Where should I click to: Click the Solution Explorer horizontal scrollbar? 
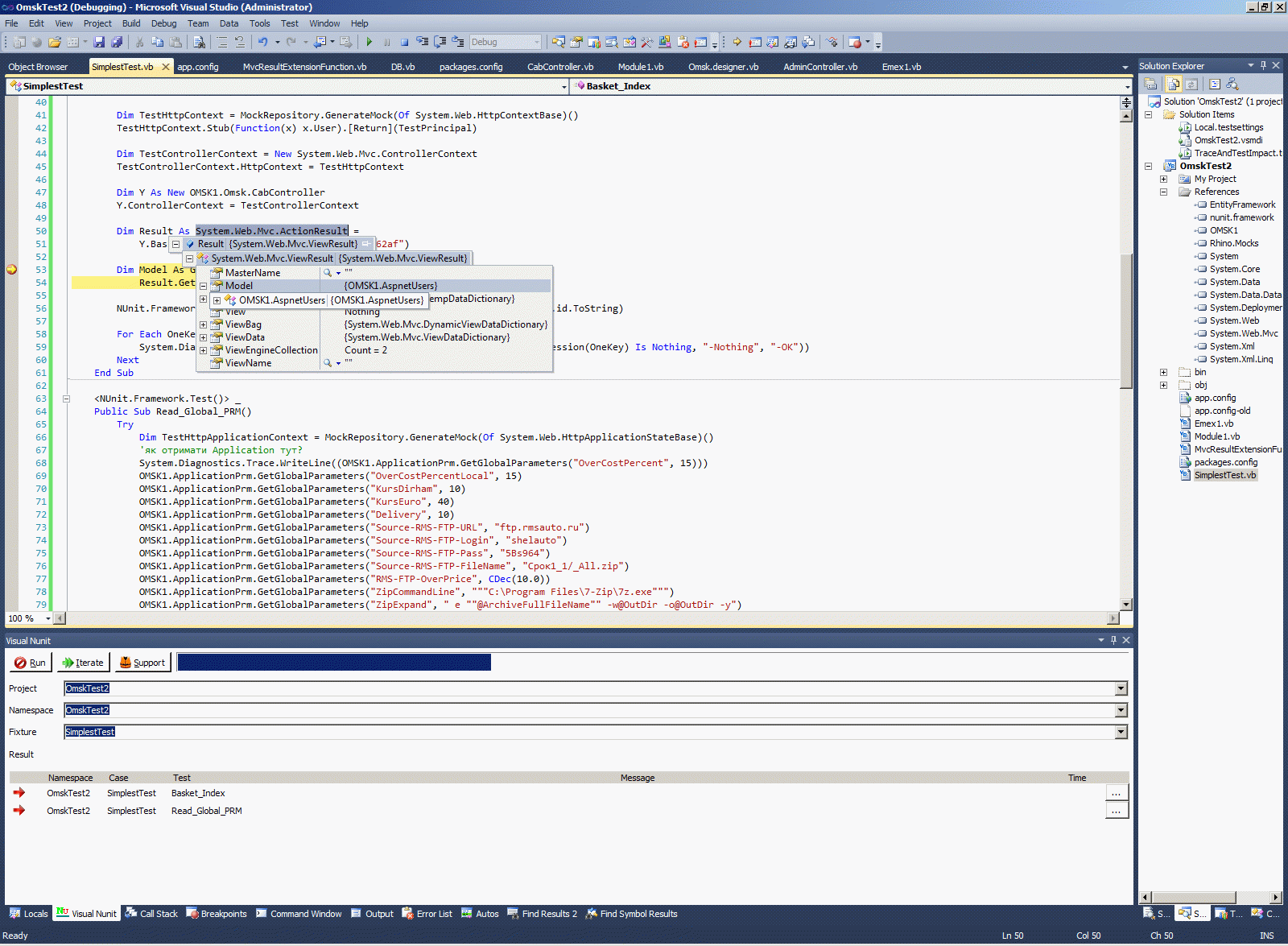click(x=1211, y=897)
